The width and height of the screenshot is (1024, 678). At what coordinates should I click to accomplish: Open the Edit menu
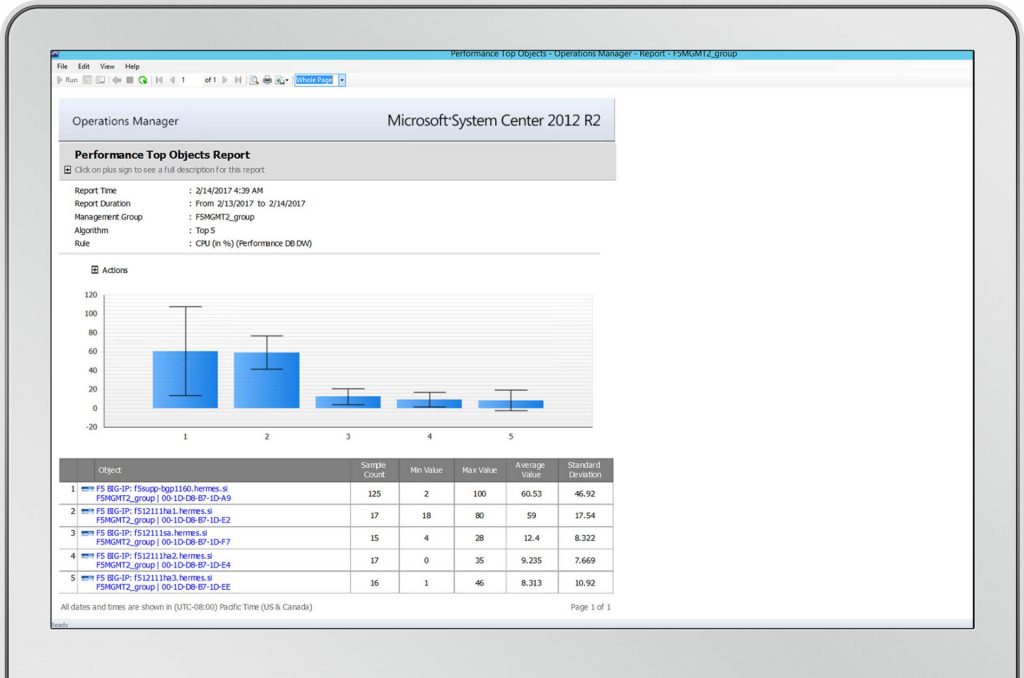[84, 66]
